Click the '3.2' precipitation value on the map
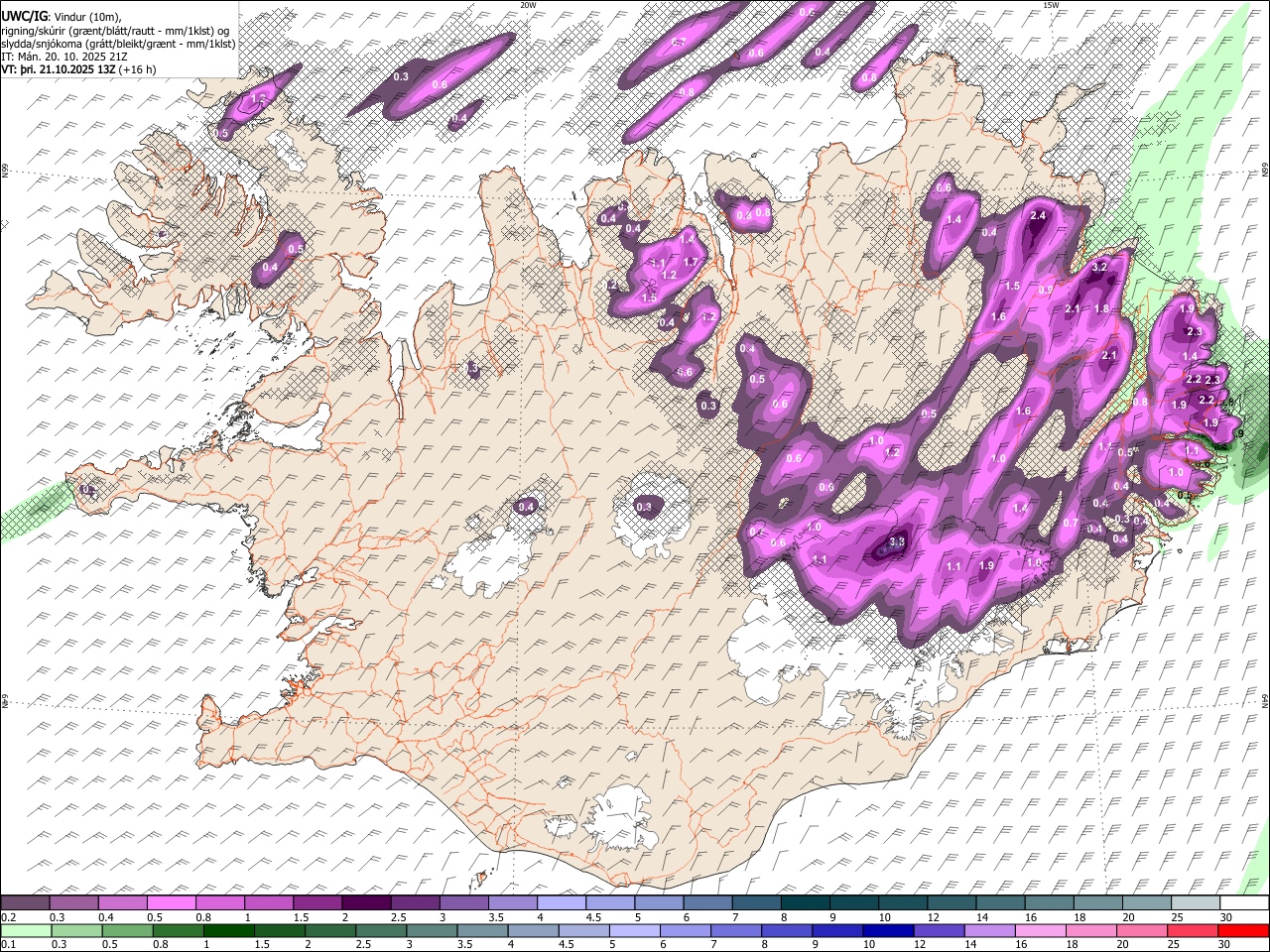The image size is (1270, 952). (1099, 267)
